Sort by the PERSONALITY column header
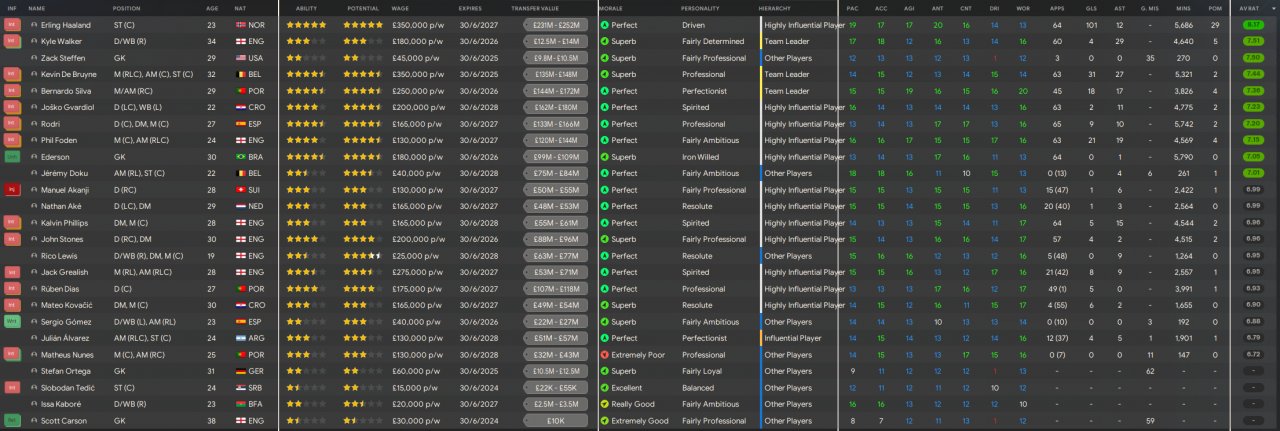The width and height of the screenshot is (1280, 431). coord(700,8)
